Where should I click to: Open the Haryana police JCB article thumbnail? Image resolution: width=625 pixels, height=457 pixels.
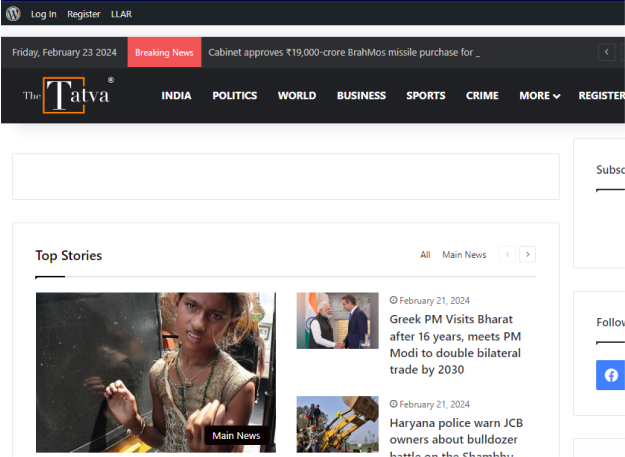pyautogui.click(x=337, y=425)
